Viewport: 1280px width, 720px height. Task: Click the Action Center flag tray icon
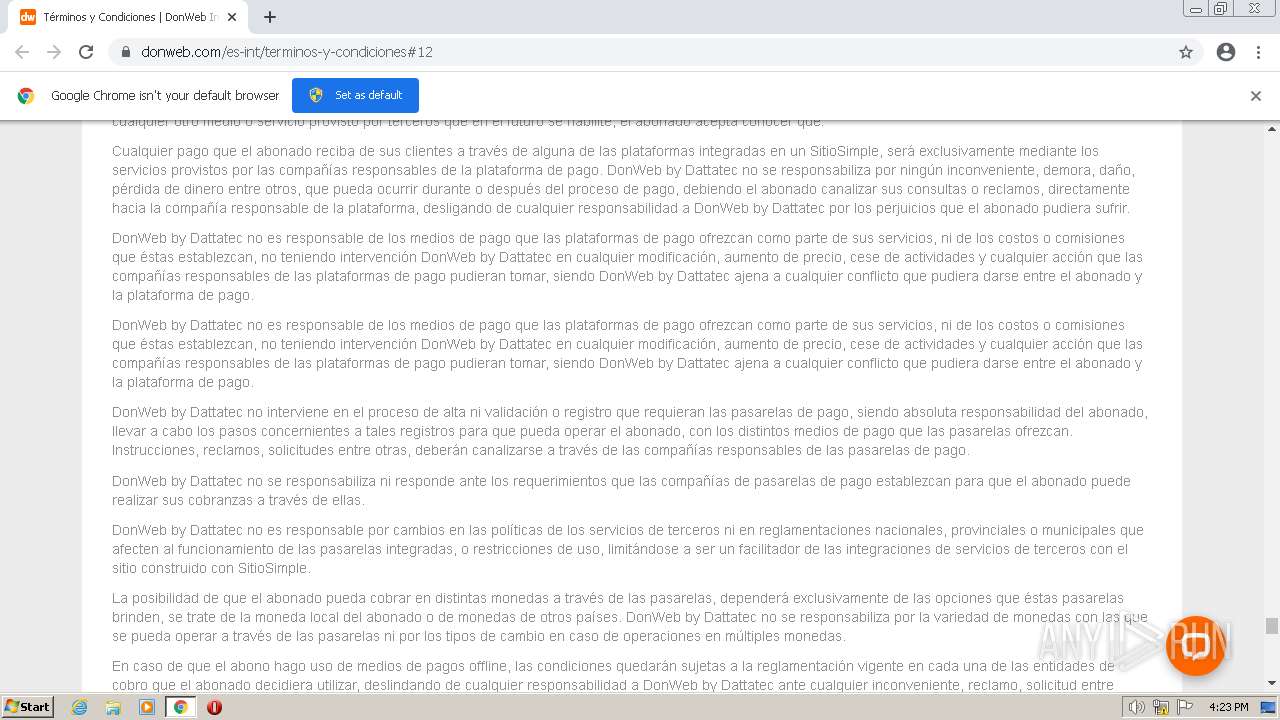(1186, 707)
